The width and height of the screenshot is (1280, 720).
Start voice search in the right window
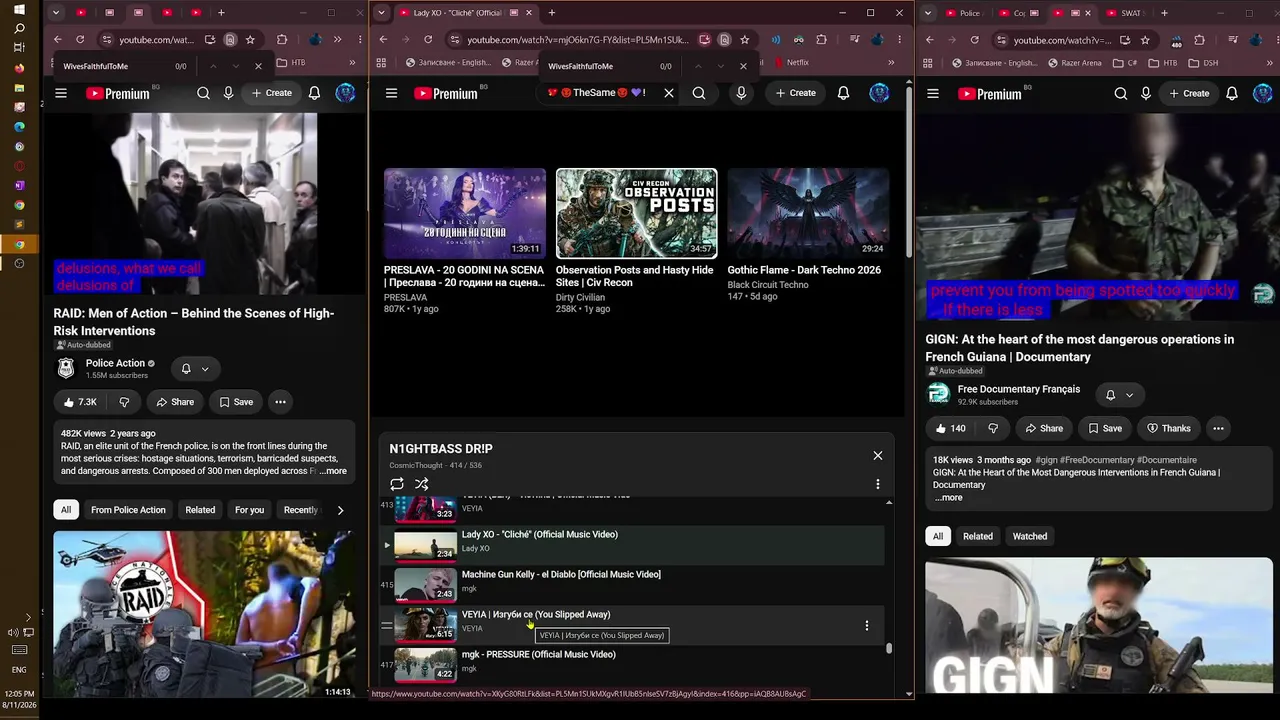tap(1146, 94)
